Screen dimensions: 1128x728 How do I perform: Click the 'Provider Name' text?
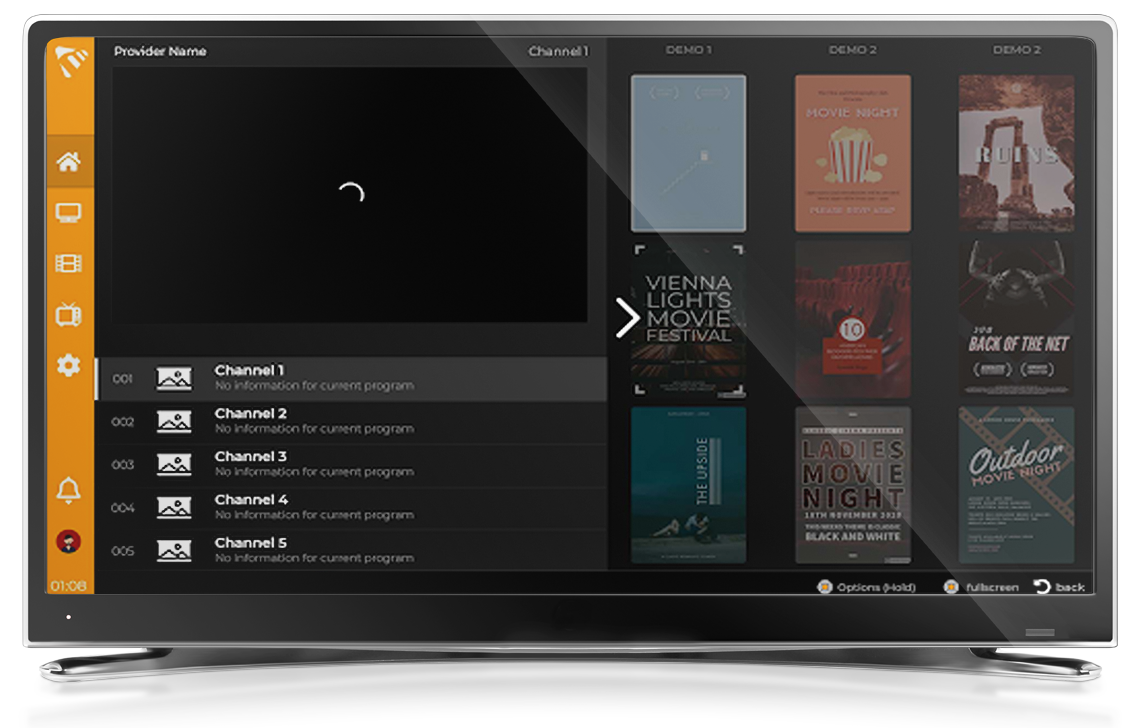[160, 51]
